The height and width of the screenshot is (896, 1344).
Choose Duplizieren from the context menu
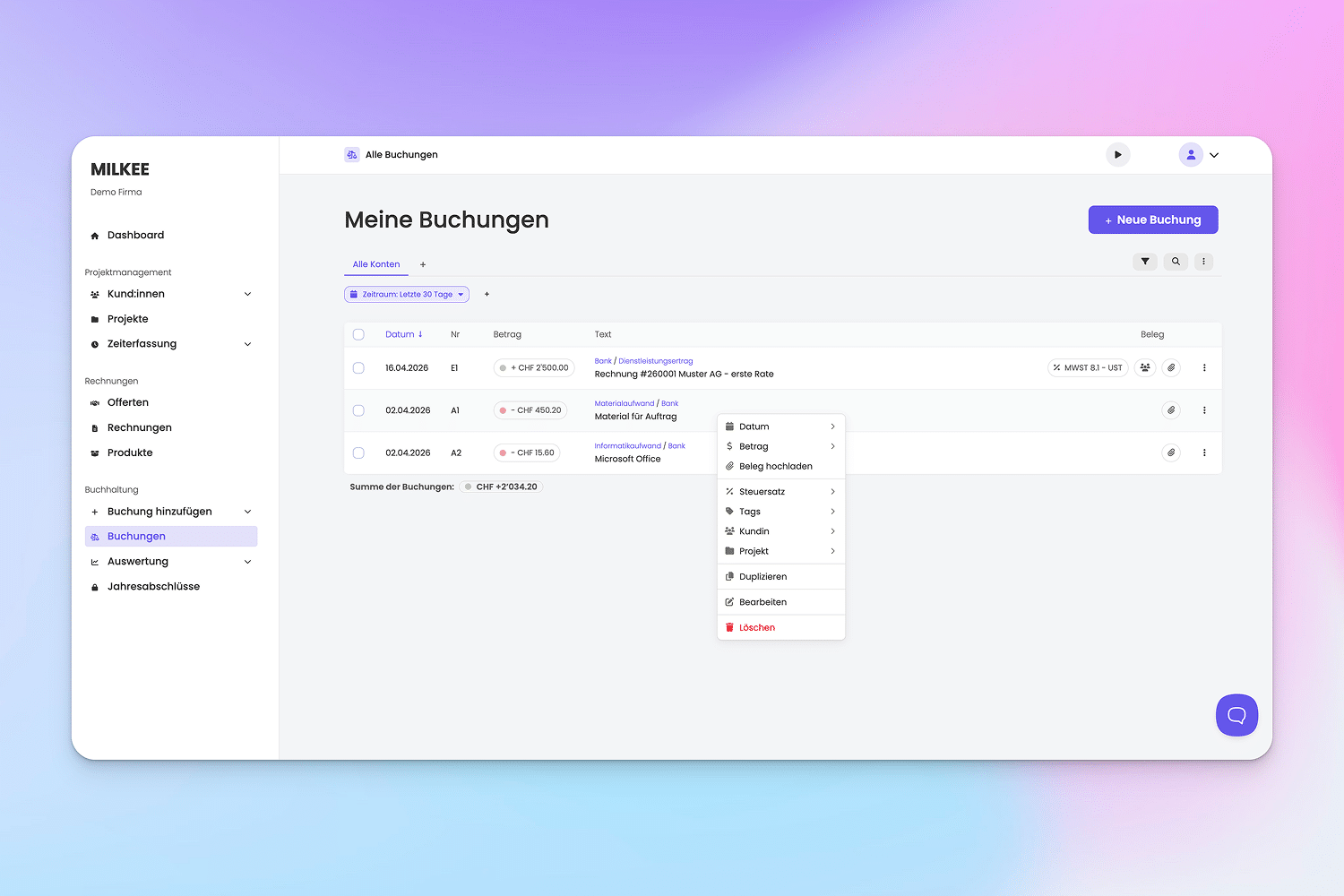[x=762, y=577]
